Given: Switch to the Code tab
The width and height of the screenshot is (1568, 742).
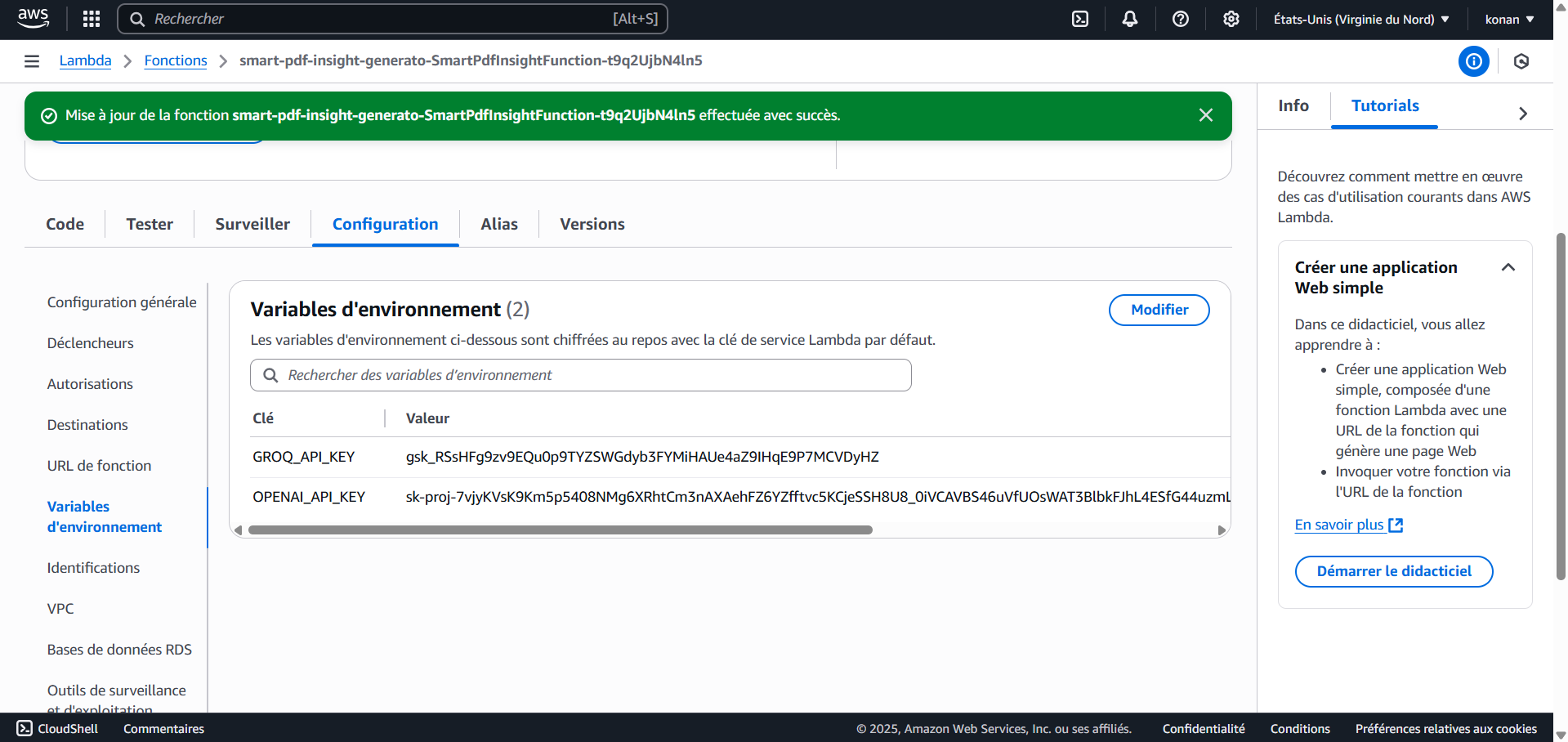Looking at the screenshot, I should (x=65, y=224).
